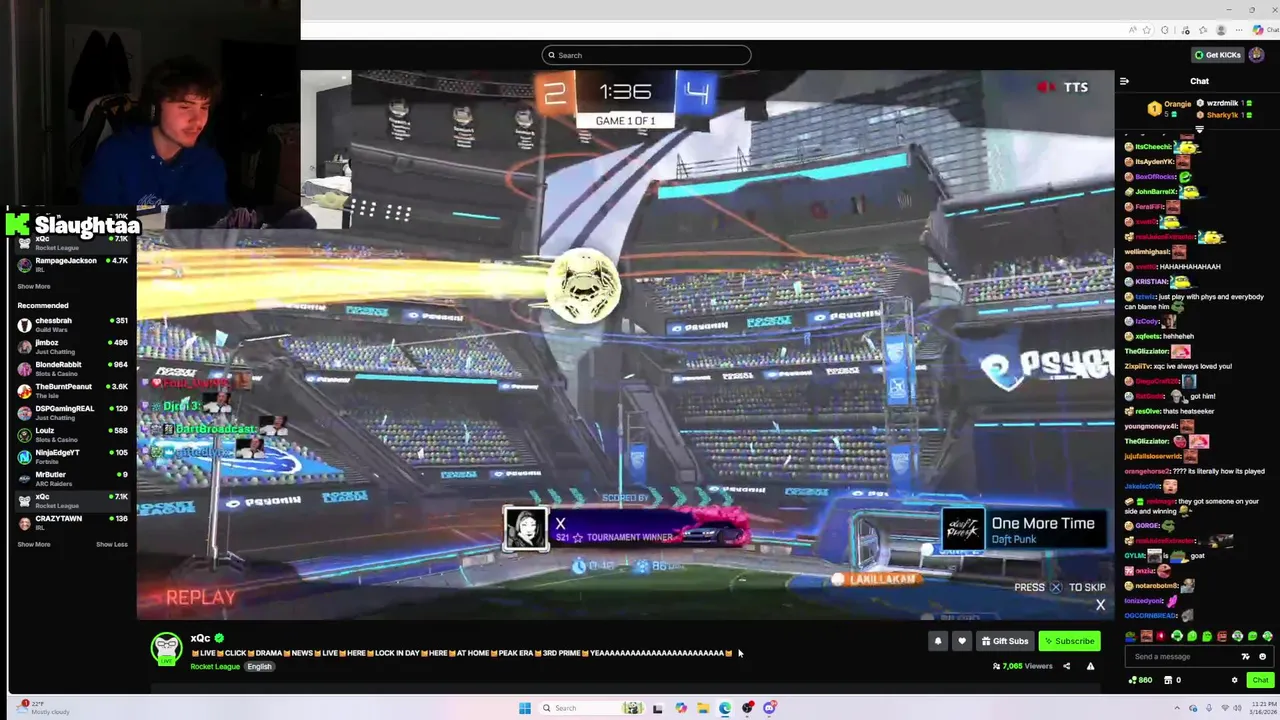The image size is (1280, 720).
Task: Click the taskbar volume icon
Action: [1238, 708]
